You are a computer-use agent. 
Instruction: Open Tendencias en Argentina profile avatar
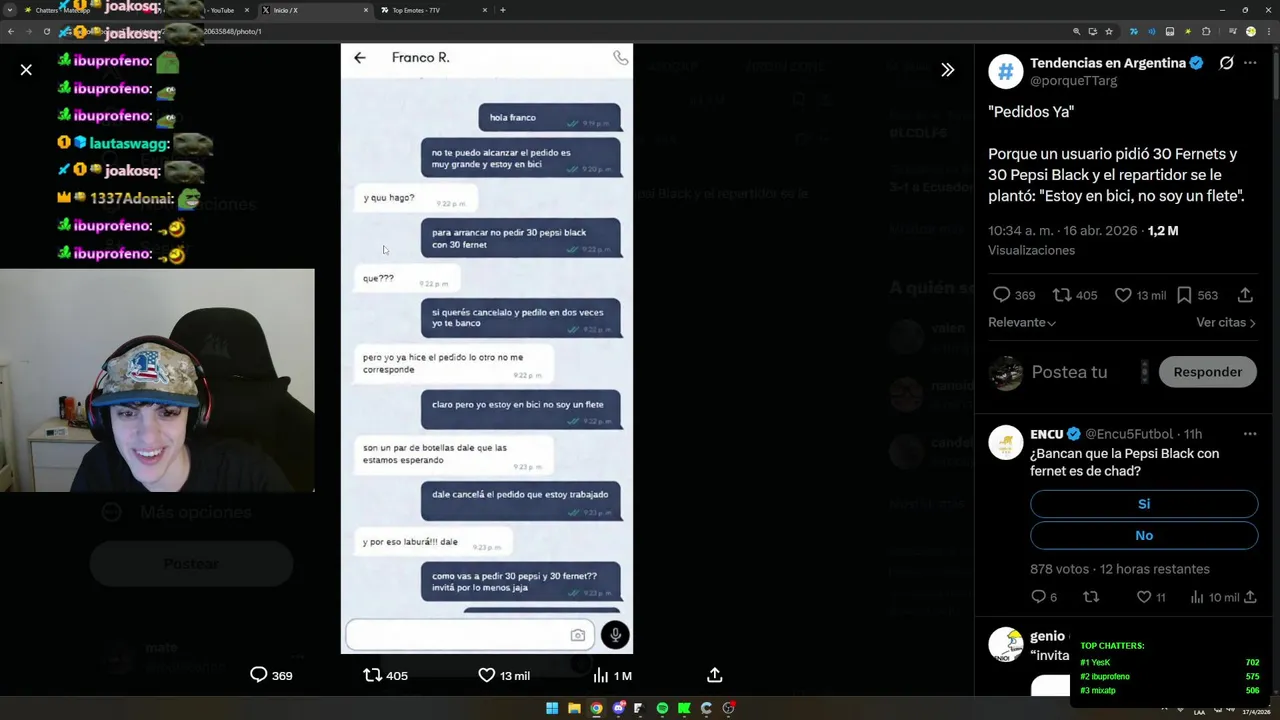1006,71
